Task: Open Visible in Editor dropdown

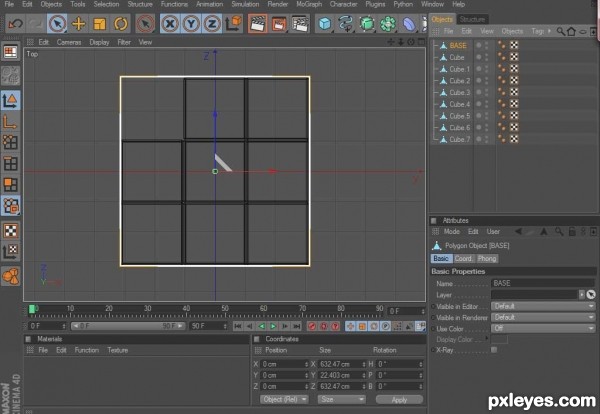Action: pyautogui.click(x=543, y=306)
